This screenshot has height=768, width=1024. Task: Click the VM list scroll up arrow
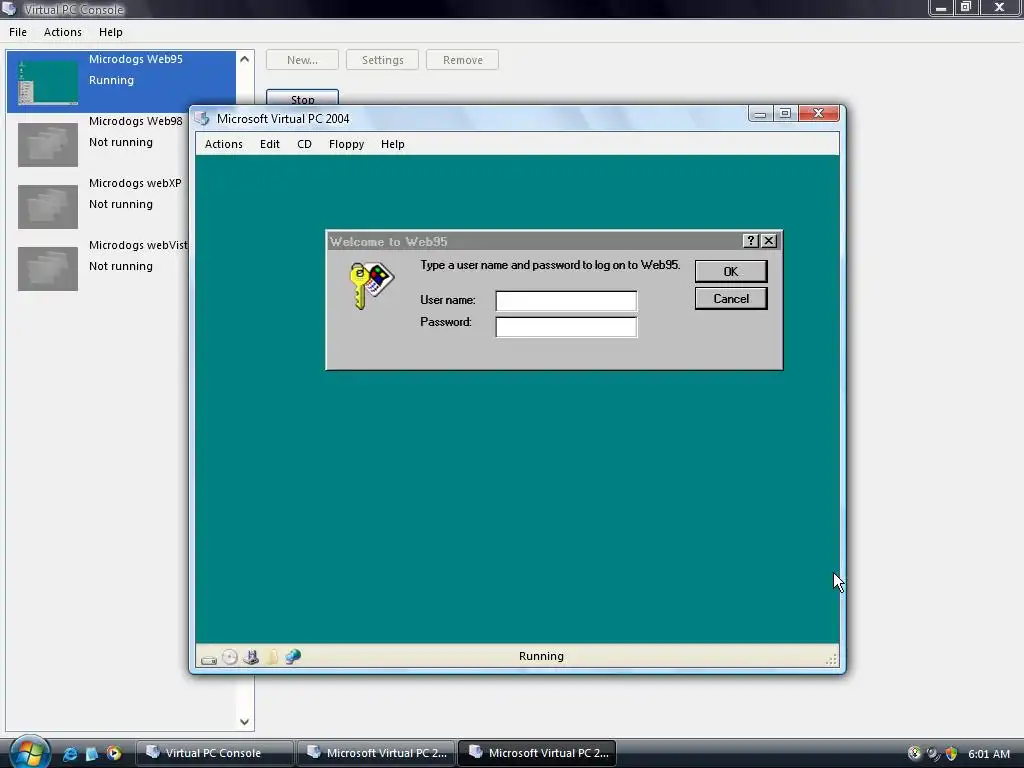click(x=244, y=59)
